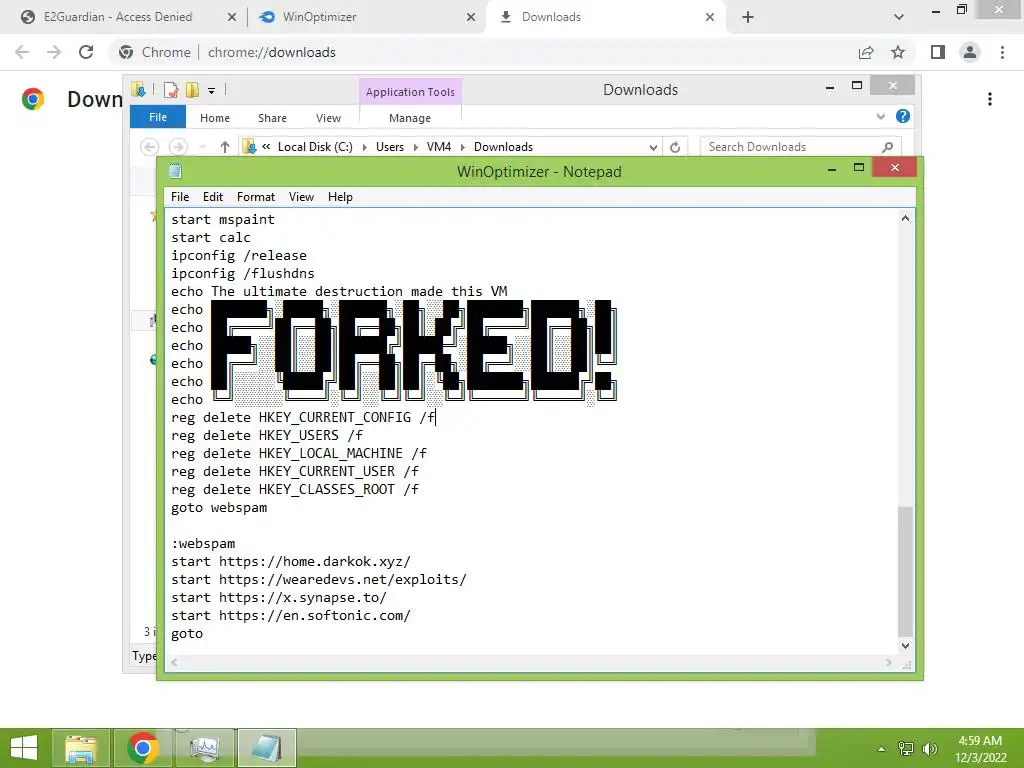Screen dimensions: 1024x768
Task: Expand address path overflow chevron before Local Disk
Action: point(266,147)
